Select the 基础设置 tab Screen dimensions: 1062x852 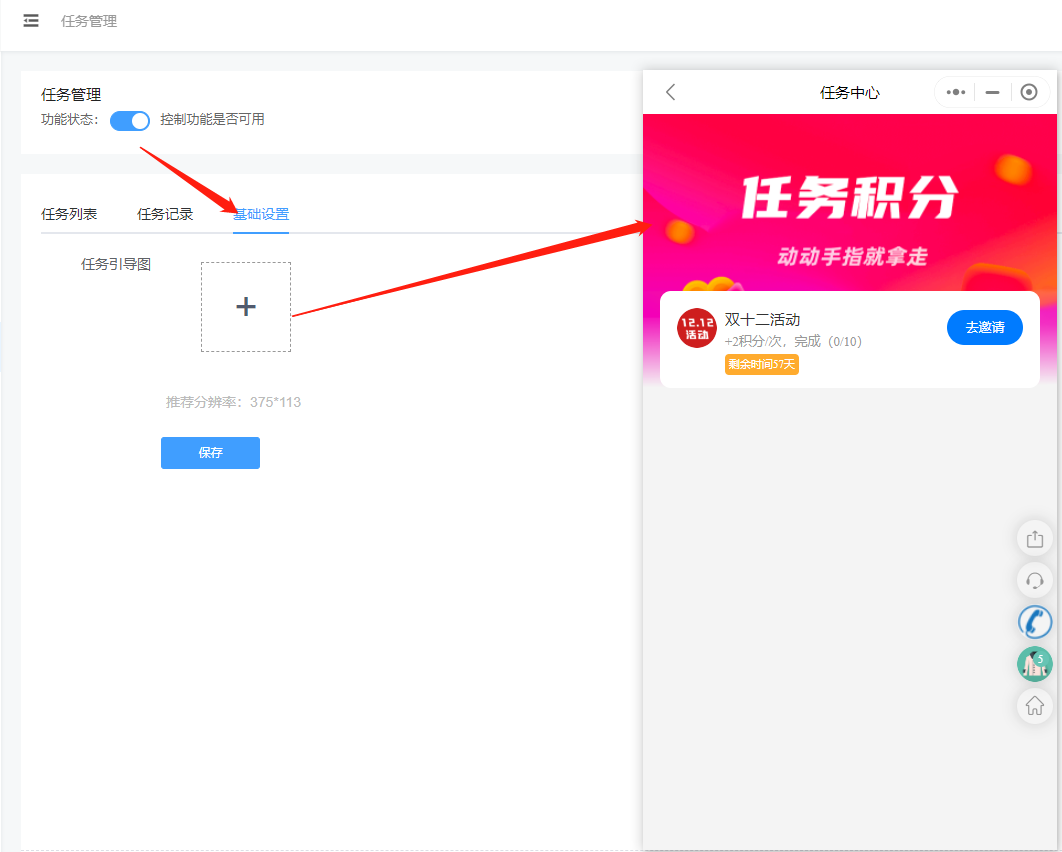(261, 214)
